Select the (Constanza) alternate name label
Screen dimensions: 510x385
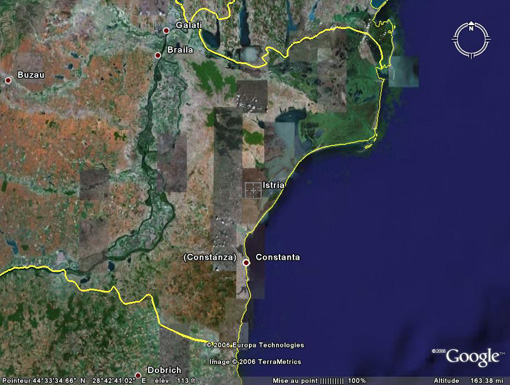click(x=210, y=257)
